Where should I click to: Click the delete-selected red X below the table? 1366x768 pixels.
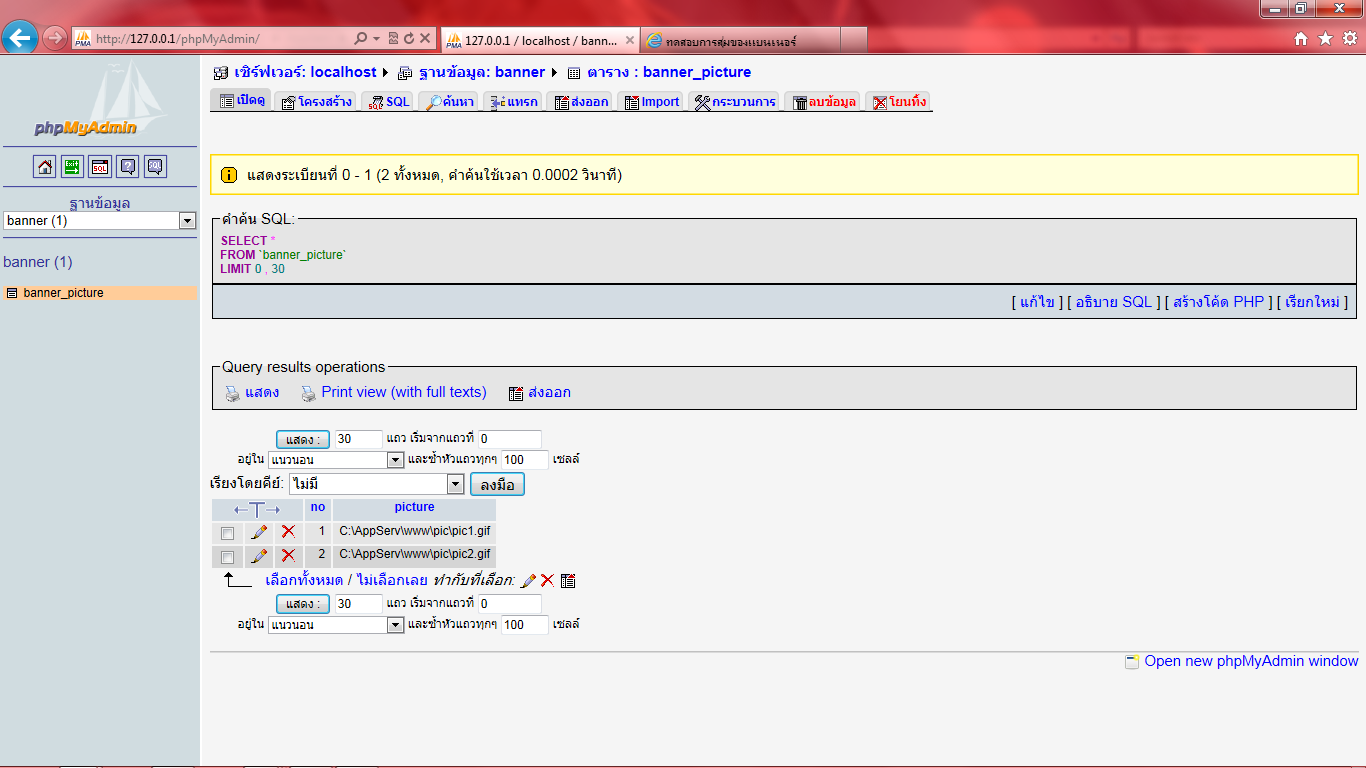tap(547, 580)
